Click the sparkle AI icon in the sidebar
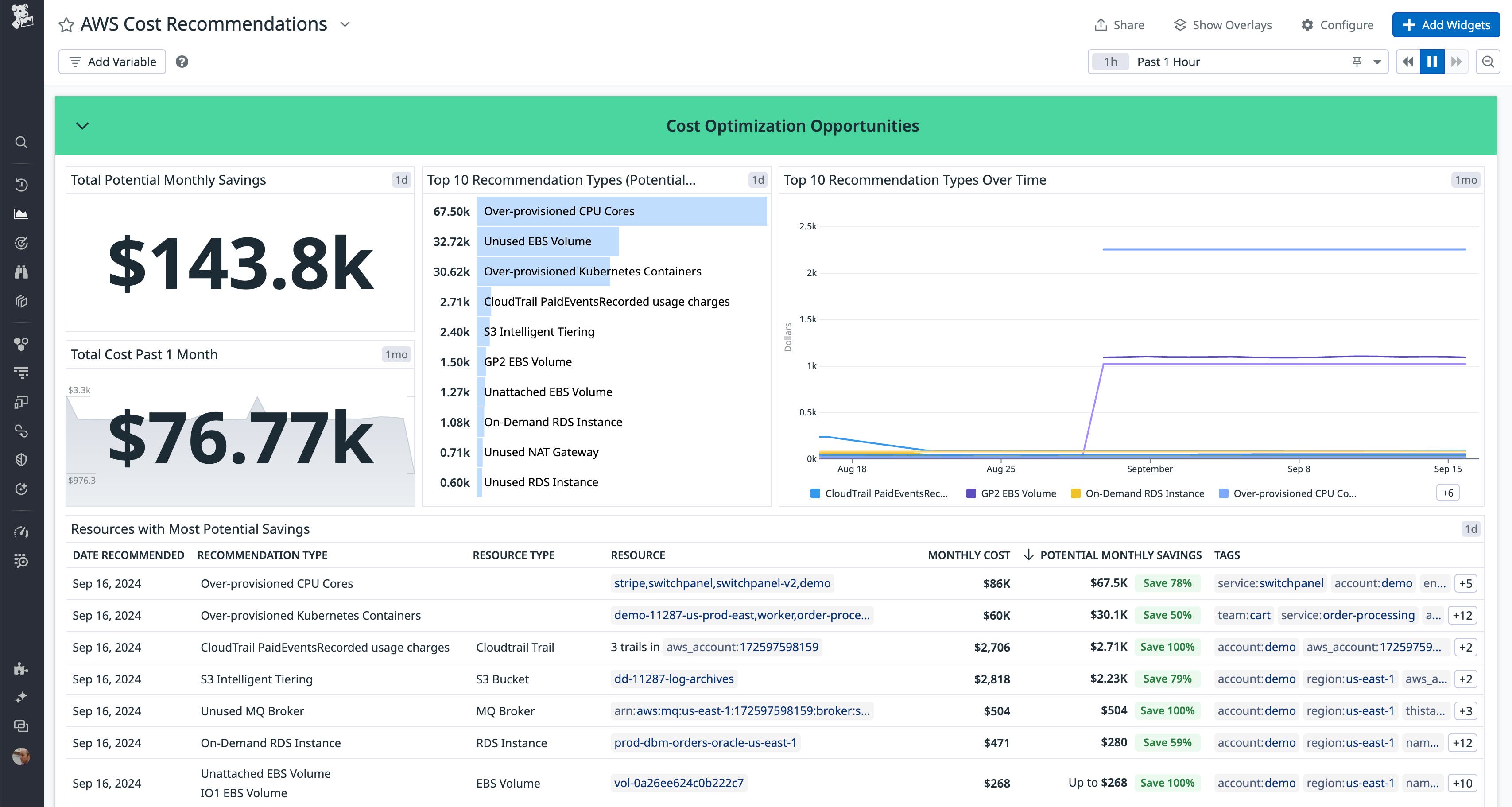 pyautogui.click(x=22, y=697)
